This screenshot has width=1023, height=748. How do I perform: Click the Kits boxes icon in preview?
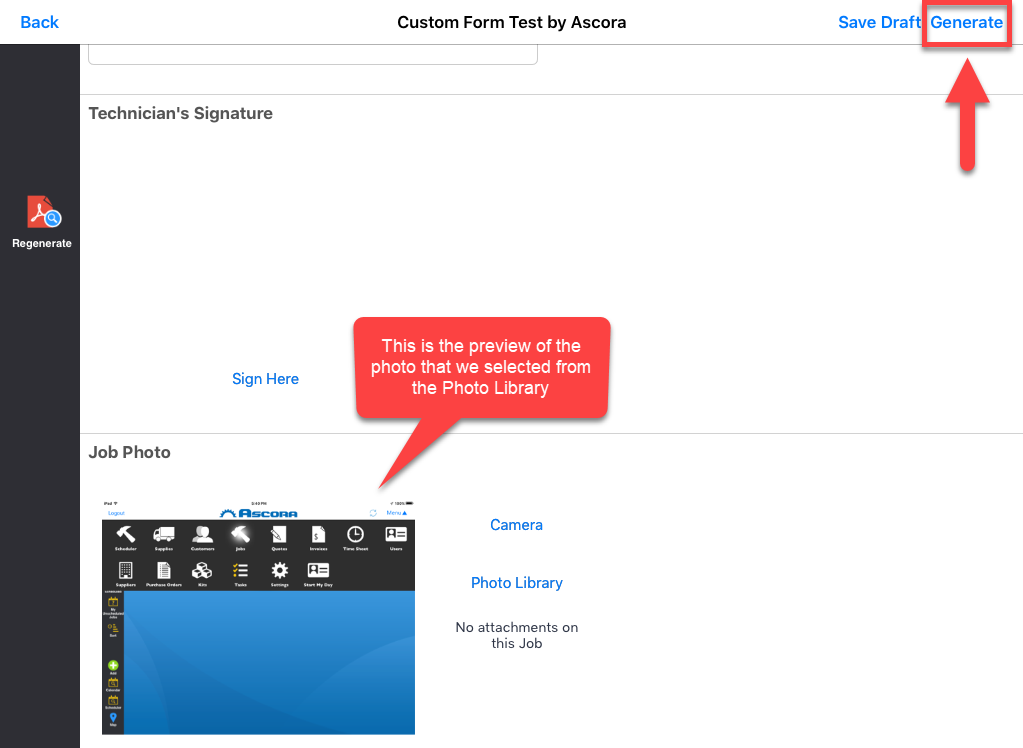(202, 571)
